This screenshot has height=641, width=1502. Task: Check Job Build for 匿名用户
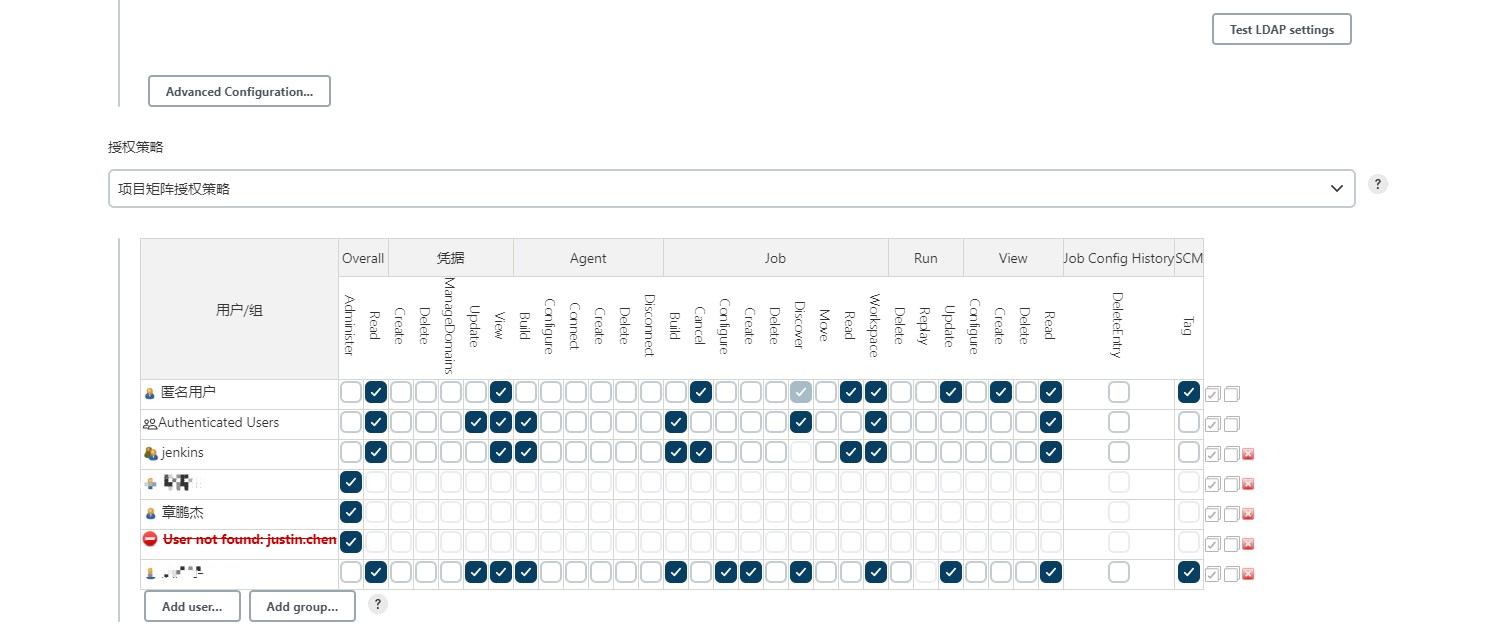[676, 392]
